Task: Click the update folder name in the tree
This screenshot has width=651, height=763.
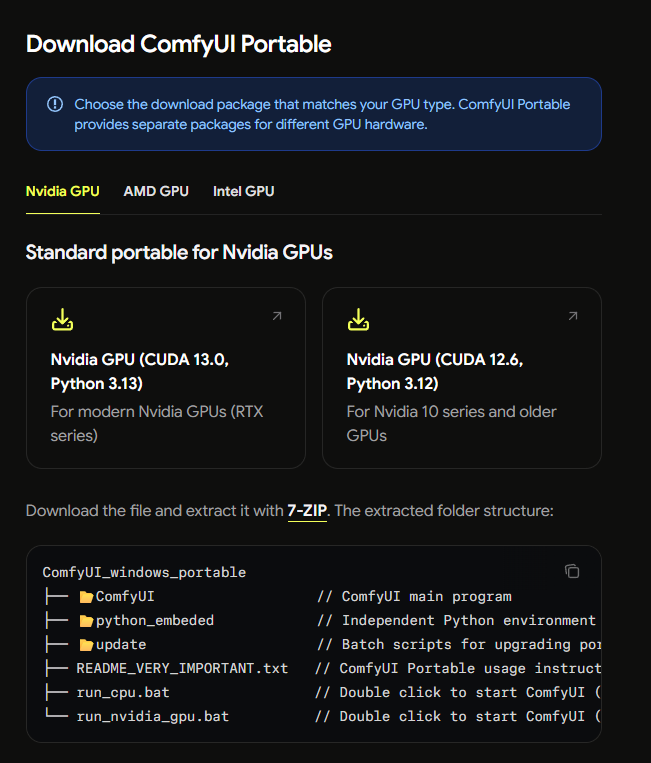Action: [121, 645]
